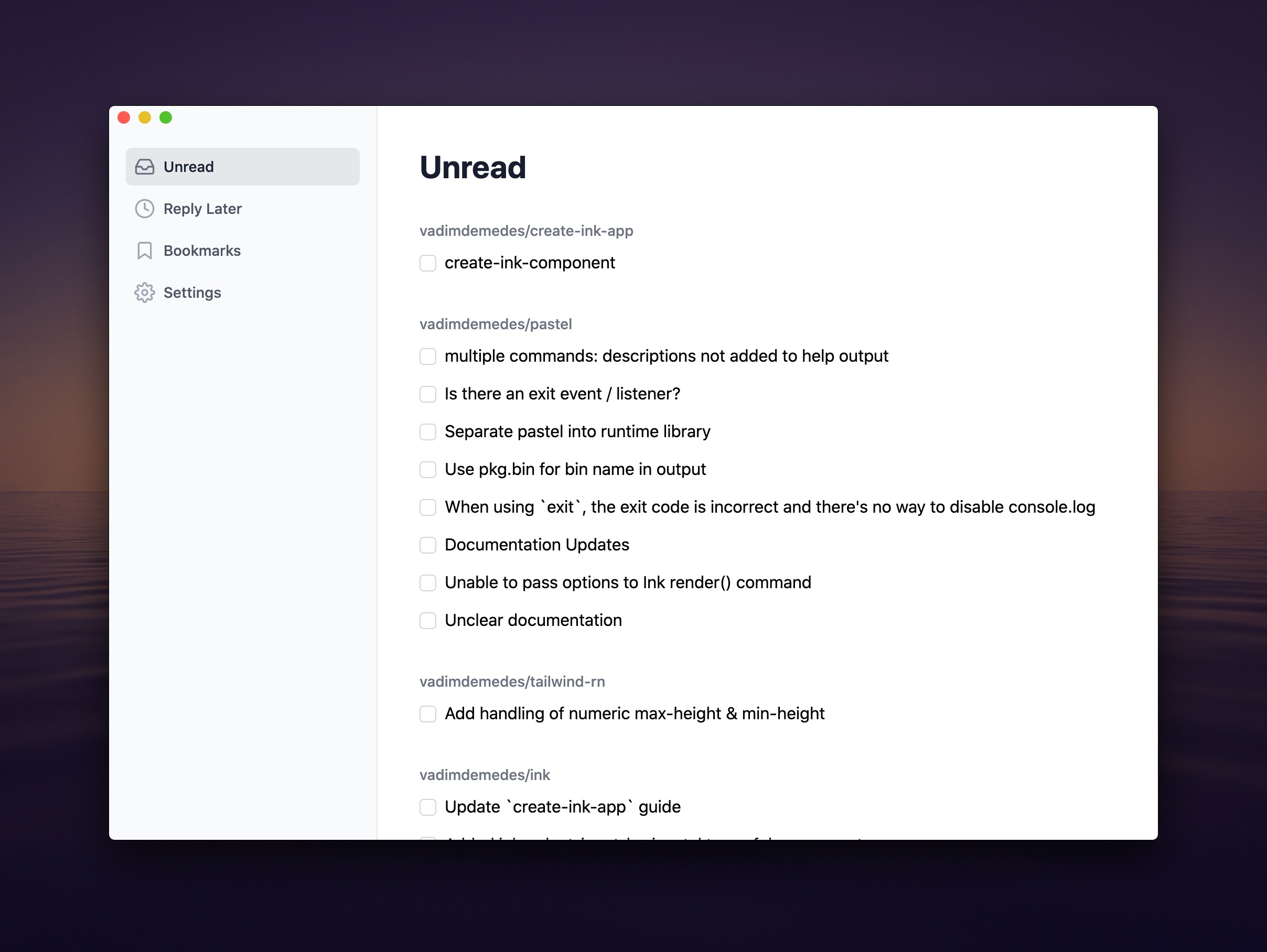Screen dimensions: 1267x952
Task: Click the vadimdemedes/create-ink-app repo label
Action: (x=526, y=231)
